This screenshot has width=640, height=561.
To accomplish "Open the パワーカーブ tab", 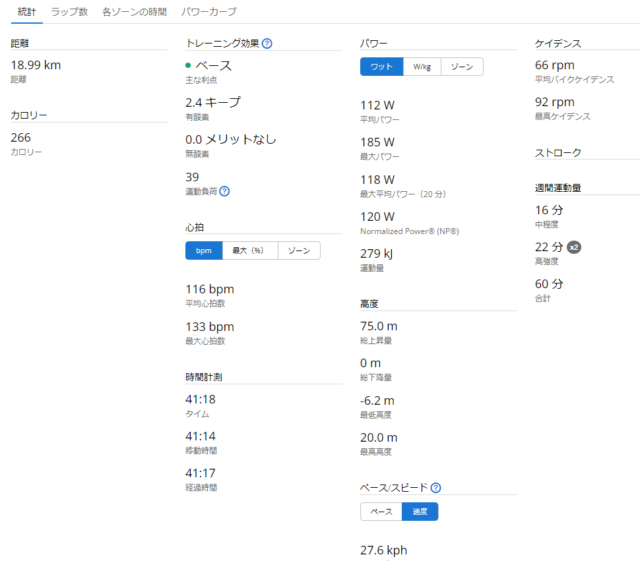I will 209,11.
